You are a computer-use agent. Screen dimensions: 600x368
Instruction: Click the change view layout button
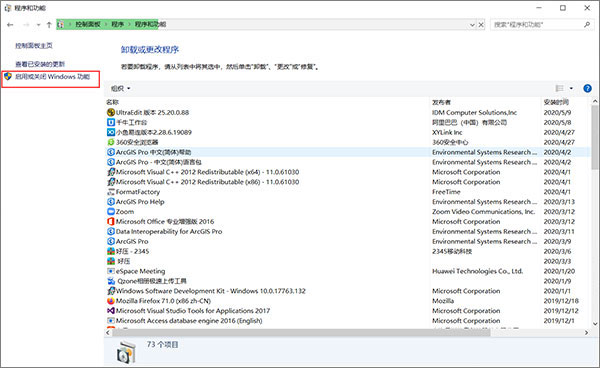tap(559, 88)
